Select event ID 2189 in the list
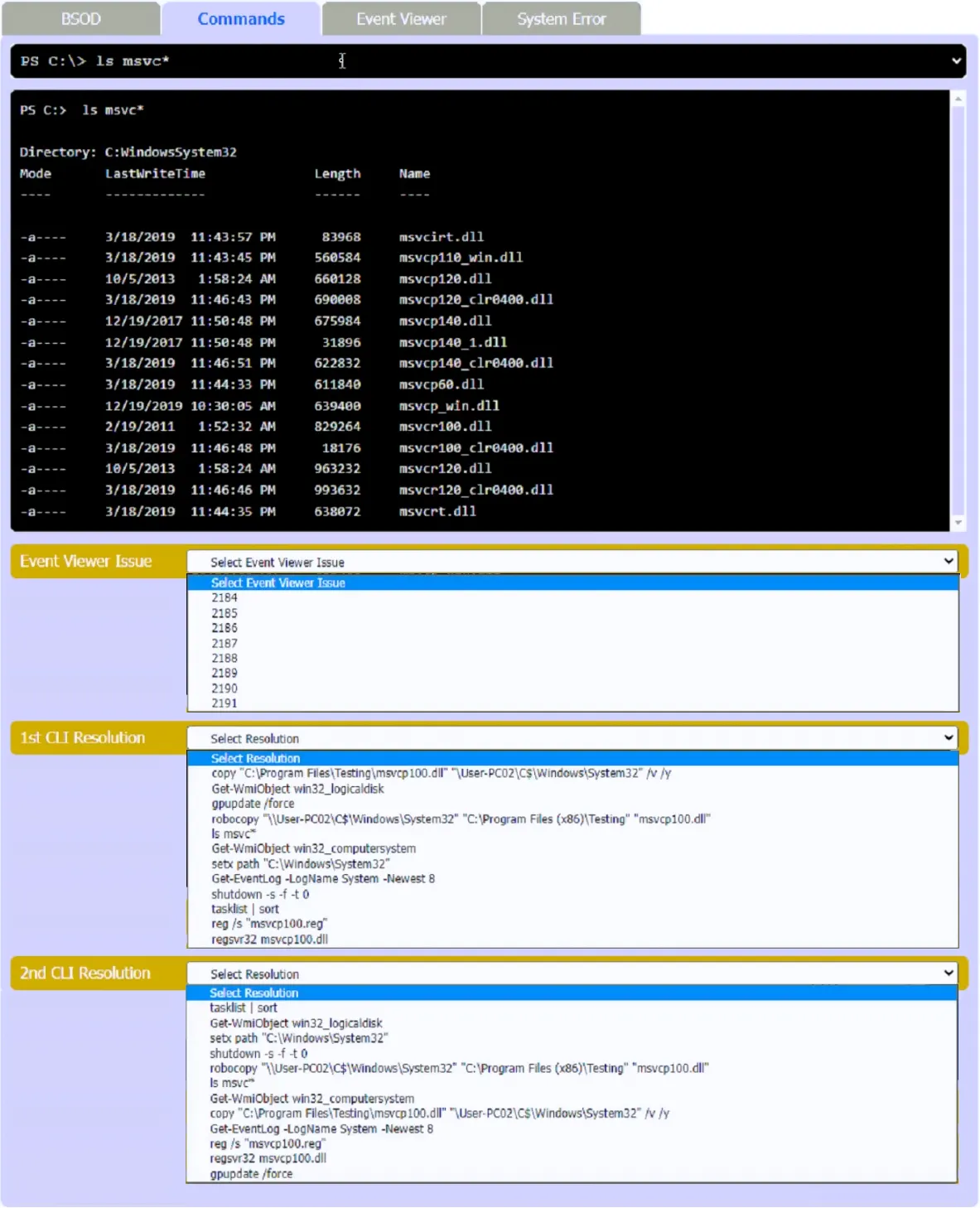 point(572,673)
